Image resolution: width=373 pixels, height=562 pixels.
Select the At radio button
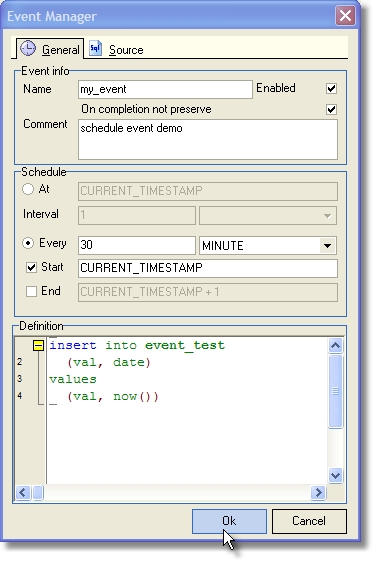pos(28,189)
